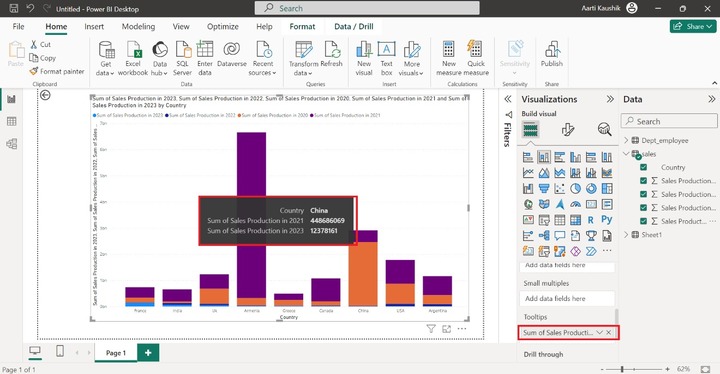Image resolution: width=720 pixels, height=374 pixels.
Task: Open the filter icon below the chart
Action: [431, 329]
